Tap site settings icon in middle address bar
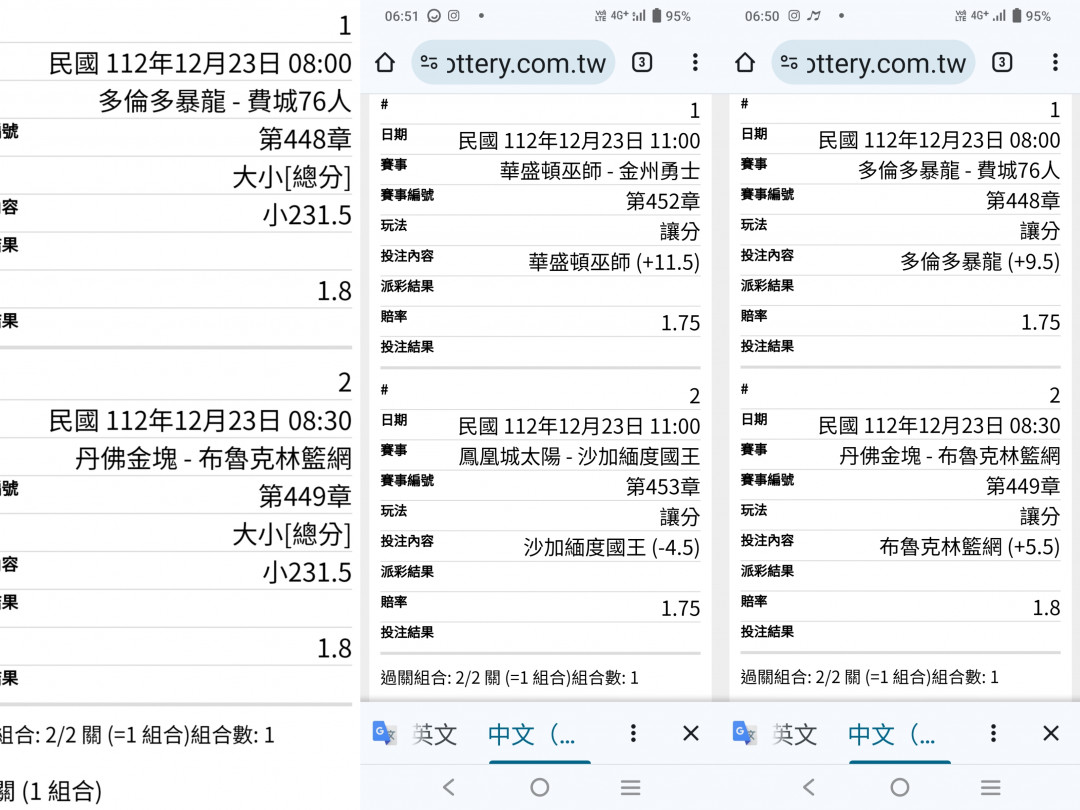This screenshot has height=810, width=1080. [429, 63]
